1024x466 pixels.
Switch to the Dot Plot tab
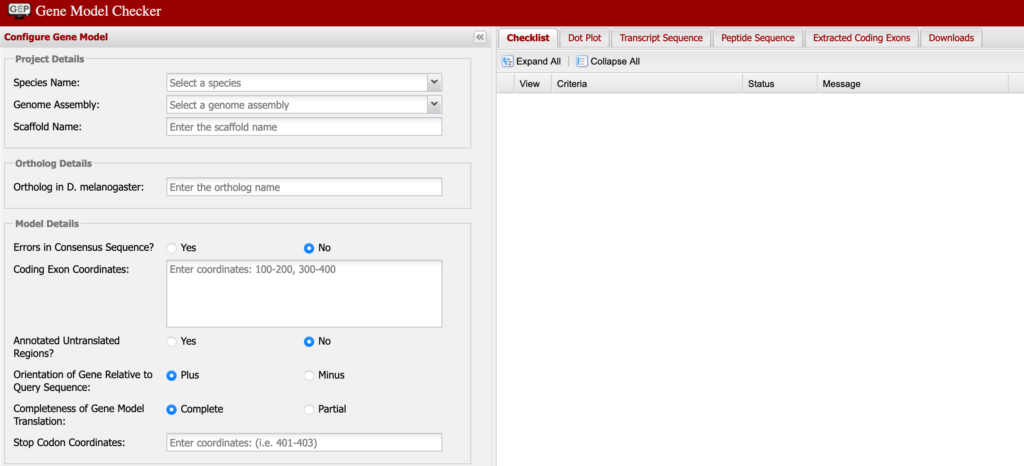click(584, 38)
